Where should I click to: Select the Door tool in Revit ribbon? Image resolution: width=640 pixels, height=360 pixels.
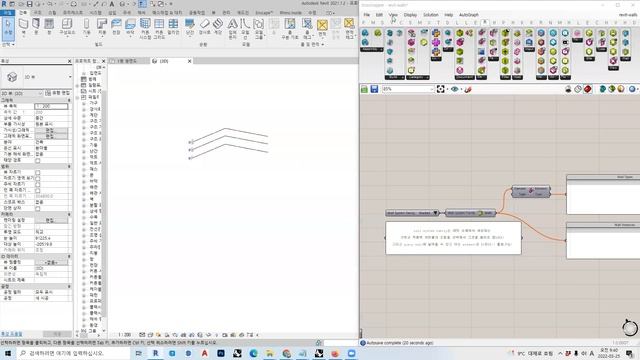tap(36, 28)
